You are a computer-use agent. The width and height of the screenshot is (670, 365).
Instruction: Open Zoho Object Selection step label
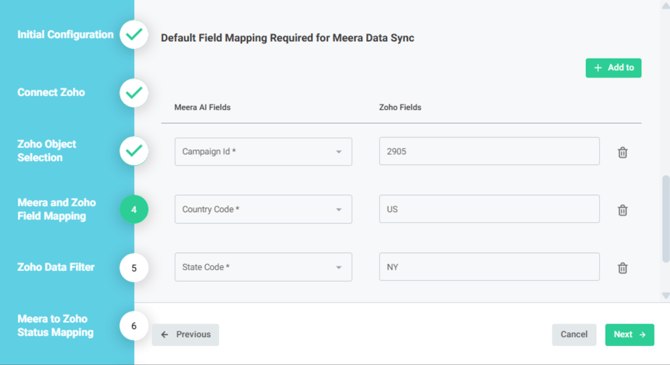pos(47,150)
